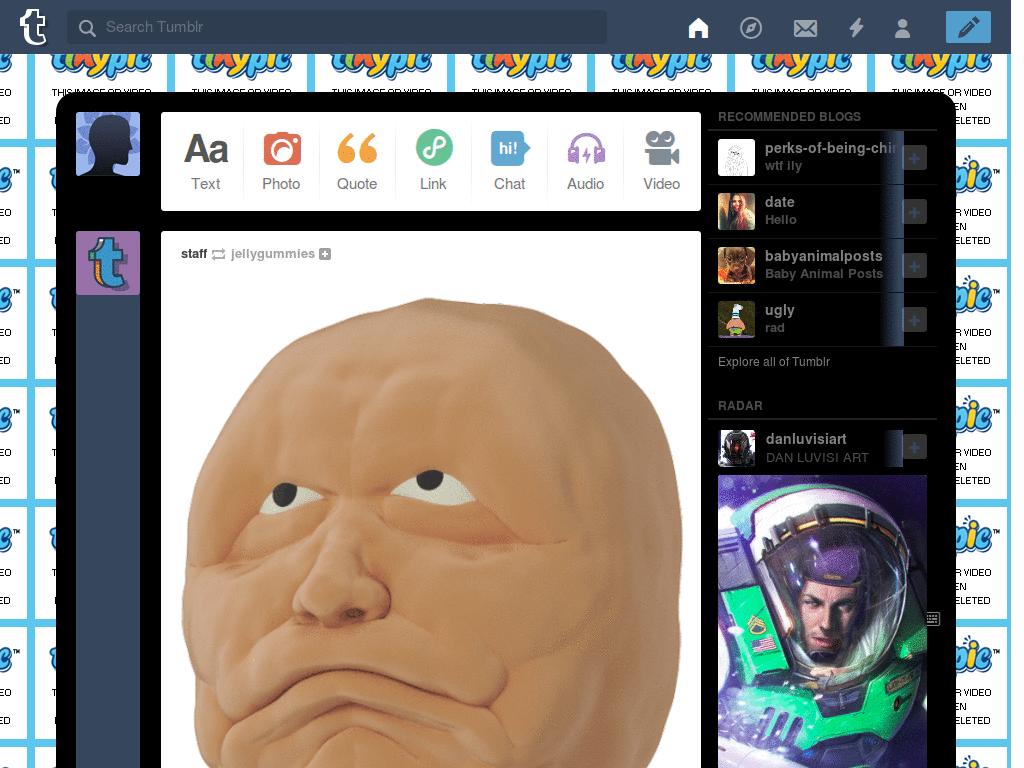The width and height of the screenshot is (1024, 768).
Task: Click Explore all of Tumblr link
Action: coord(774,362)
